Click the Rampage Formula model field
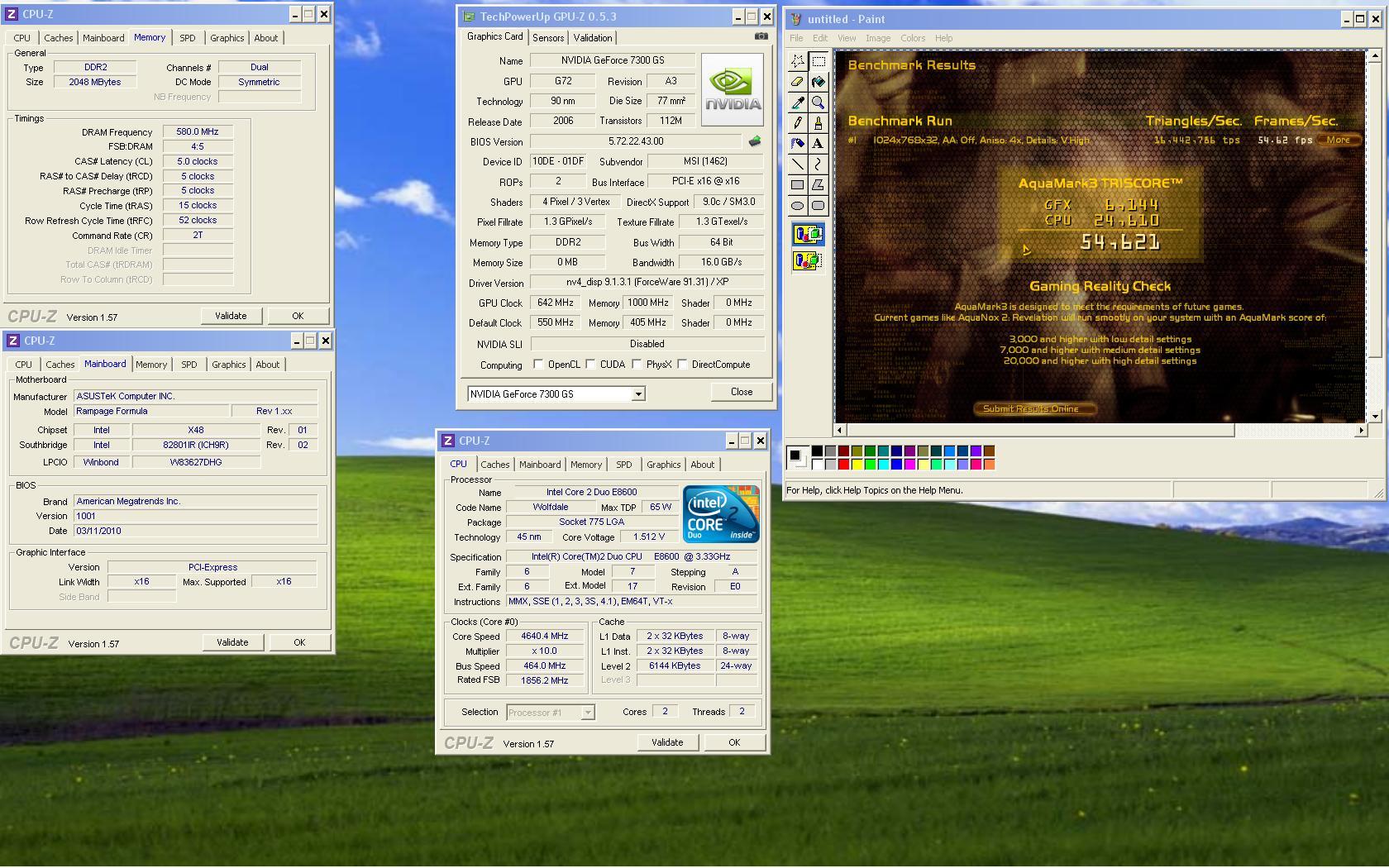 [151, 411]
